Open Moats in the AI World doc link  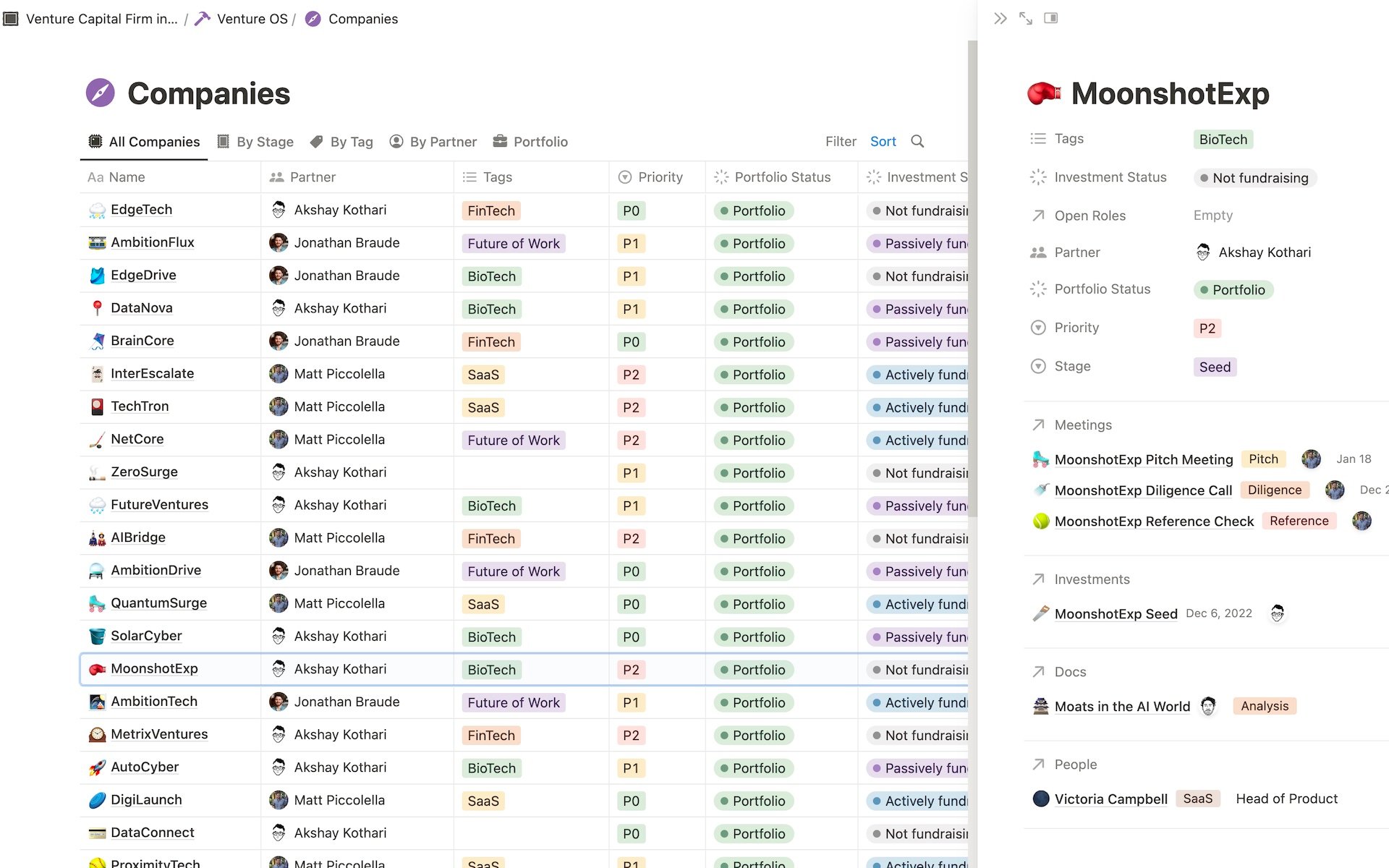(1123, 705)
